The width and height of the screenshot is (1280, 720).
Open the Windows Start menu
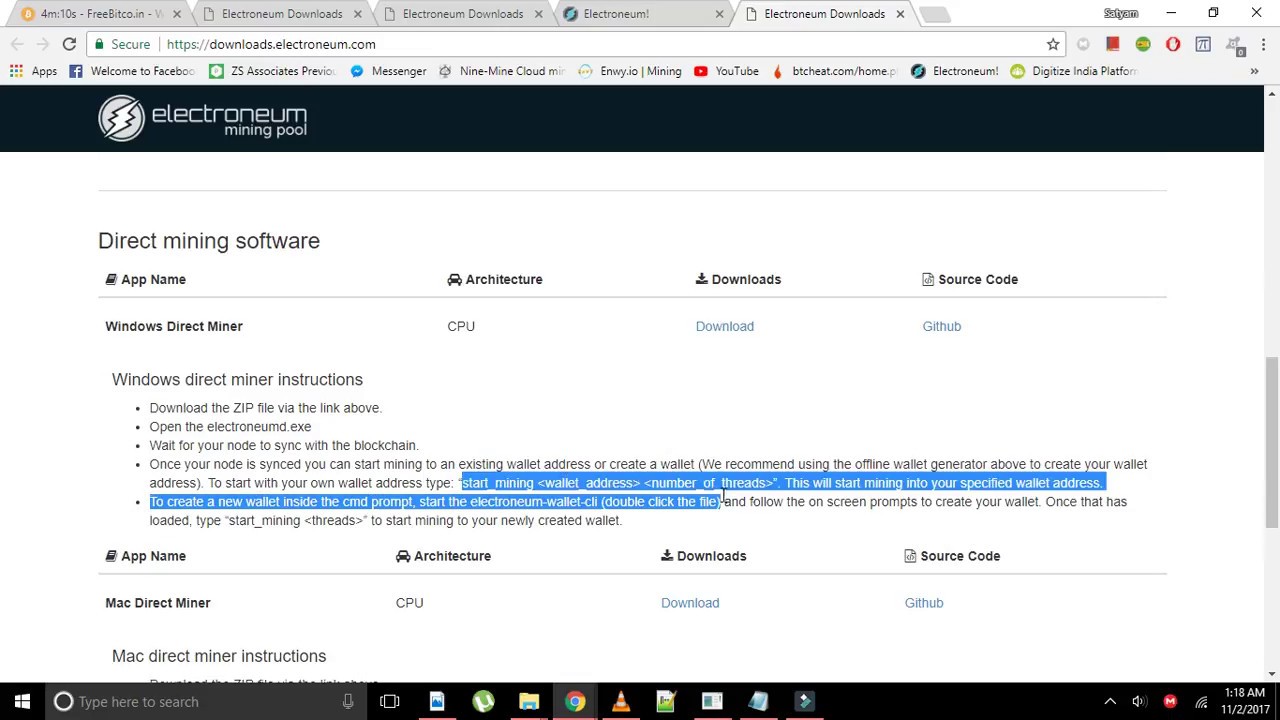point(22,701)
